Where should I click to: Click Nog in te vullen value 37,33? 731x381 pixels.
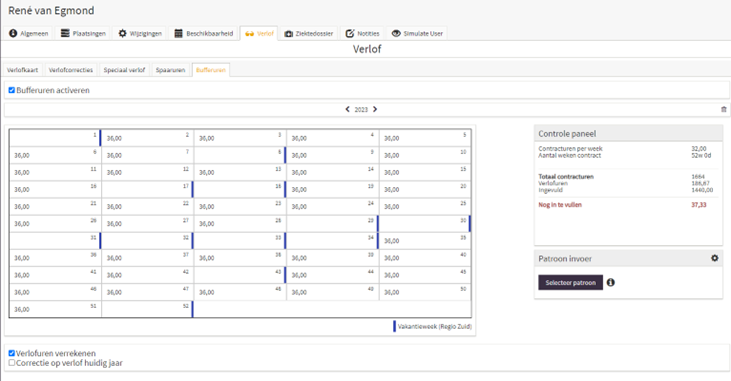click(x=698, y=205)
